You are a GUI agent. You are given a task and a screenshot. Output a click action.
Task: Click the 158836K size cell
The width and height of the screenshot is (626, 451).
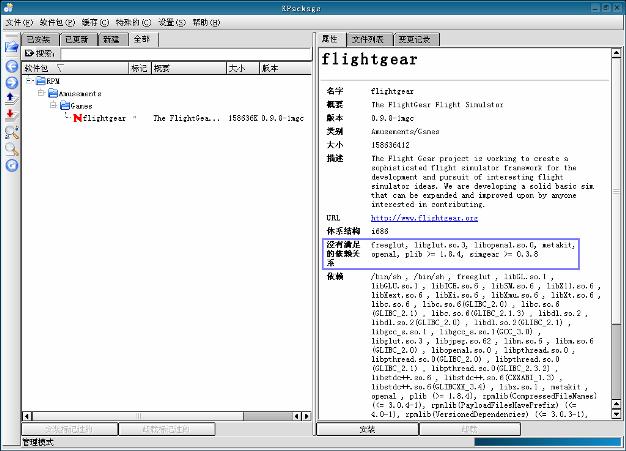243,118
